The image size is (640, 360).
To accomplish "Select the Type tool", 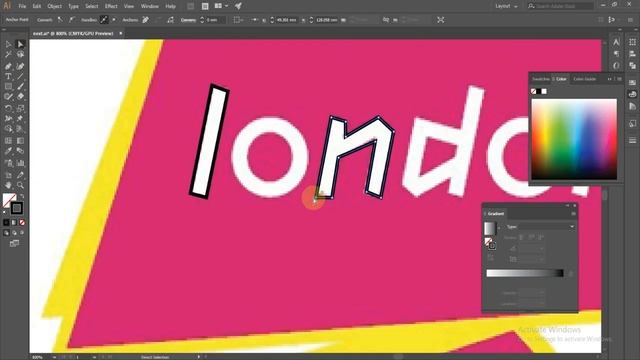I will coord(8,76).
